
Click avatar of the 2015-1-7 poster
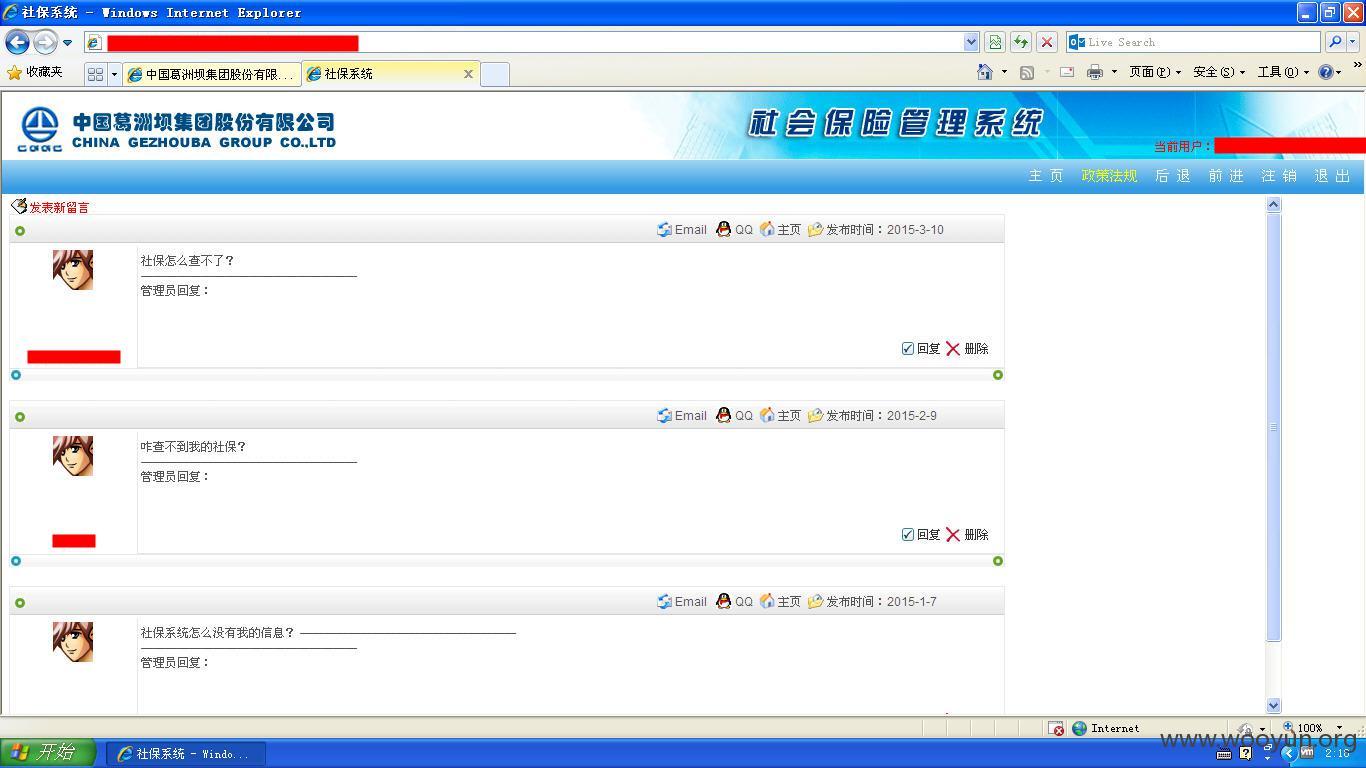(73, 642)
